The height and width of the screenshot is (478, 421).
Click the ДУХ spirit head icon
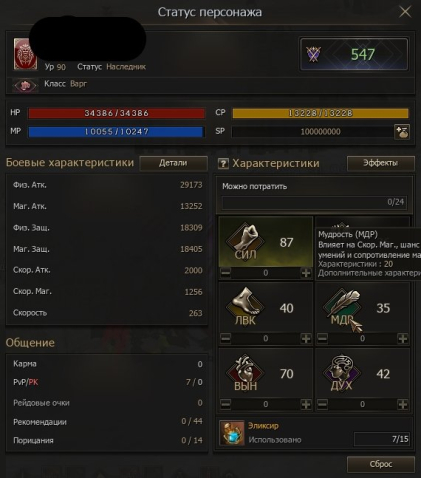pyautogui.click(x=342, y=372)
